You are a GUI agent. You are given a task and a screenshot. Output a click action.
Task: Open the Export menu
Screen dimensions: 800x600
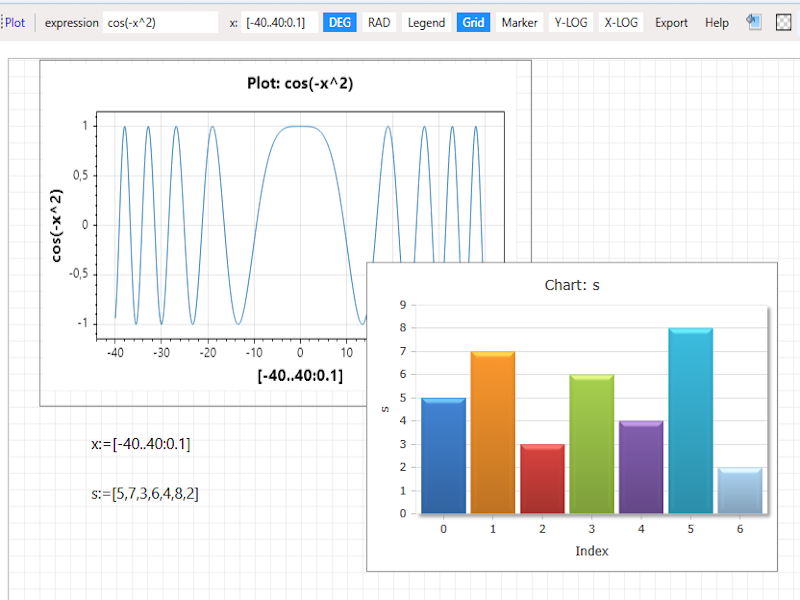tap(671, 22)
